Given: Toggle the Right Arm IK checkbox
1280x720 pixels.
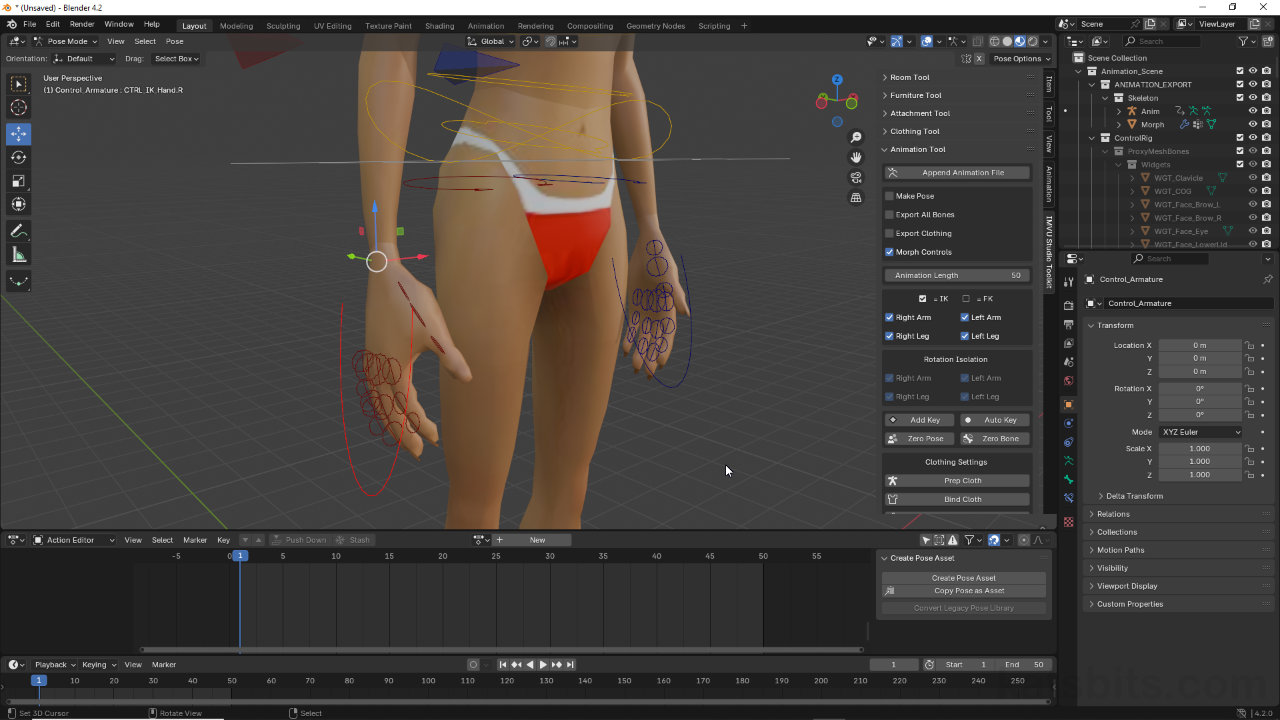Looking at the screenshot, I should tap(890, 317).
